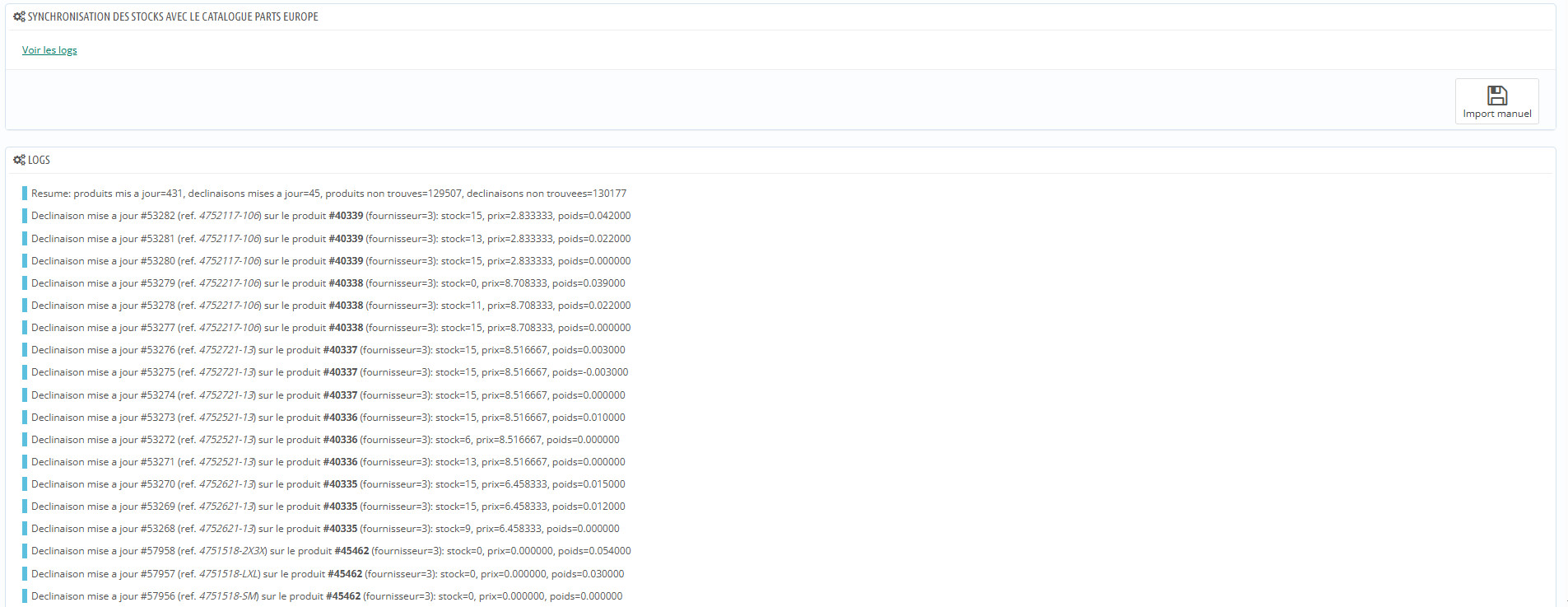Click the Resume summary log line
The height and width of the screenshot is (607, 1568).
point(328,194)
